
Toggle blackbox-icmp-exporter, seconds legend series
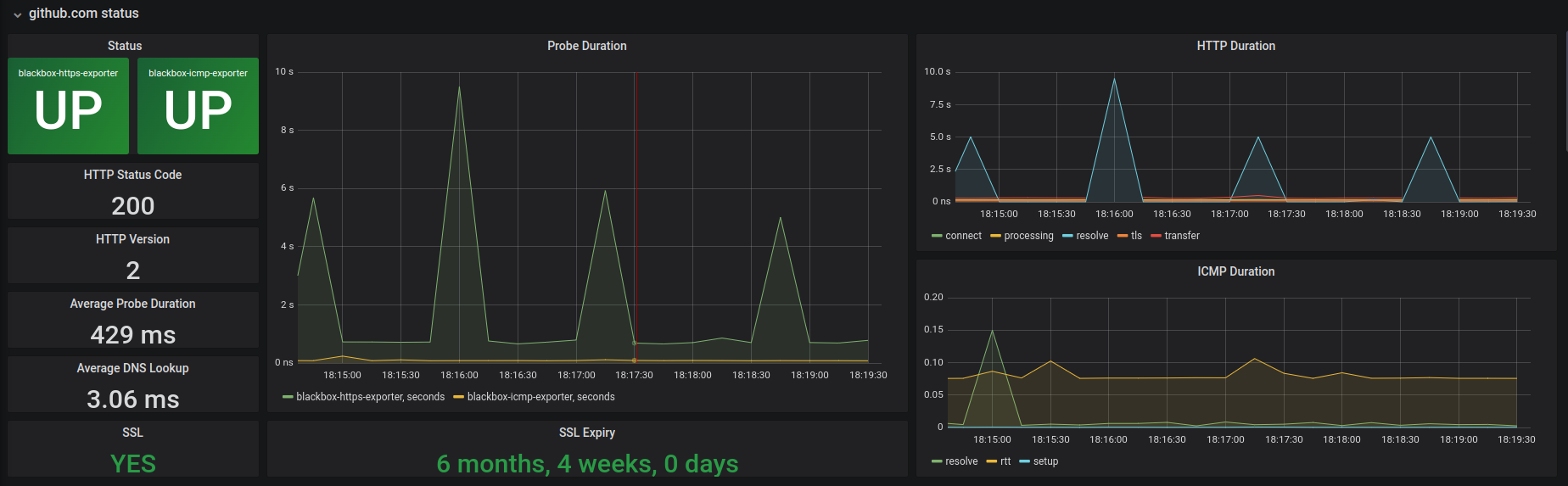pyautogui.click(x=540, y=397)
